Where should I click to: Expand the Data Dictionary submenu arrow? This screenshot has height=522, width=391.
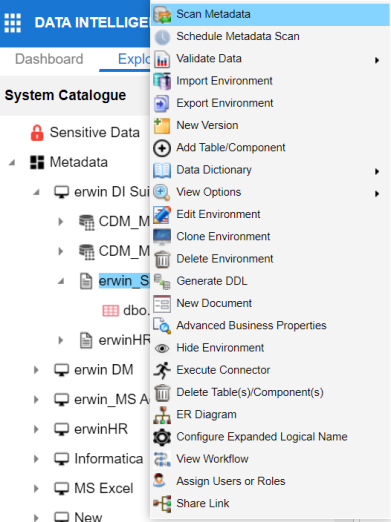pyautogui.click(x=377, y=171)
